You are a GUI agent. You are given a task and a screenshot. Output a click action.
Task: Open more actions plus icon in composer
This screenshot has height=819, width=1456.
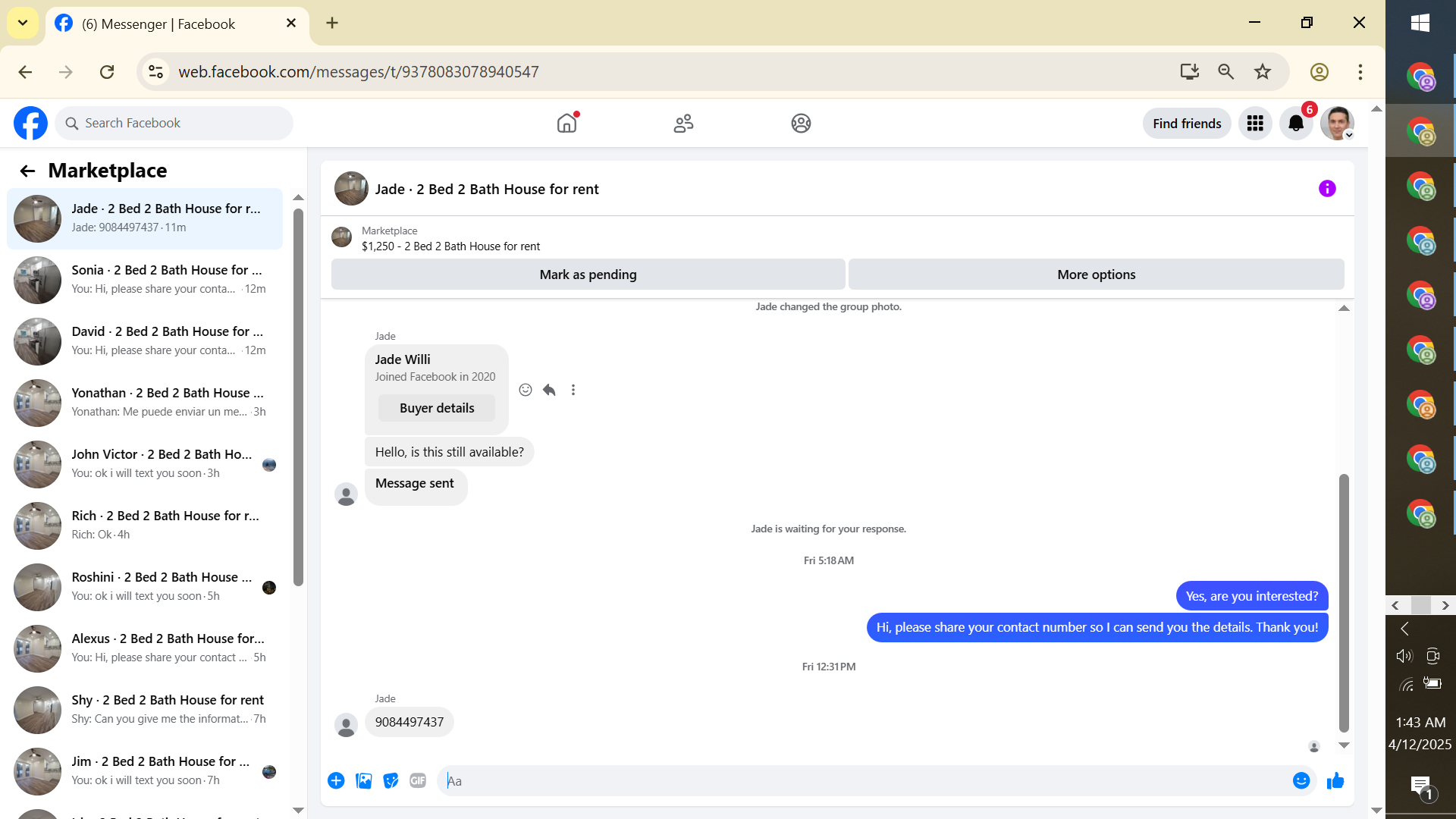(336, 780)
